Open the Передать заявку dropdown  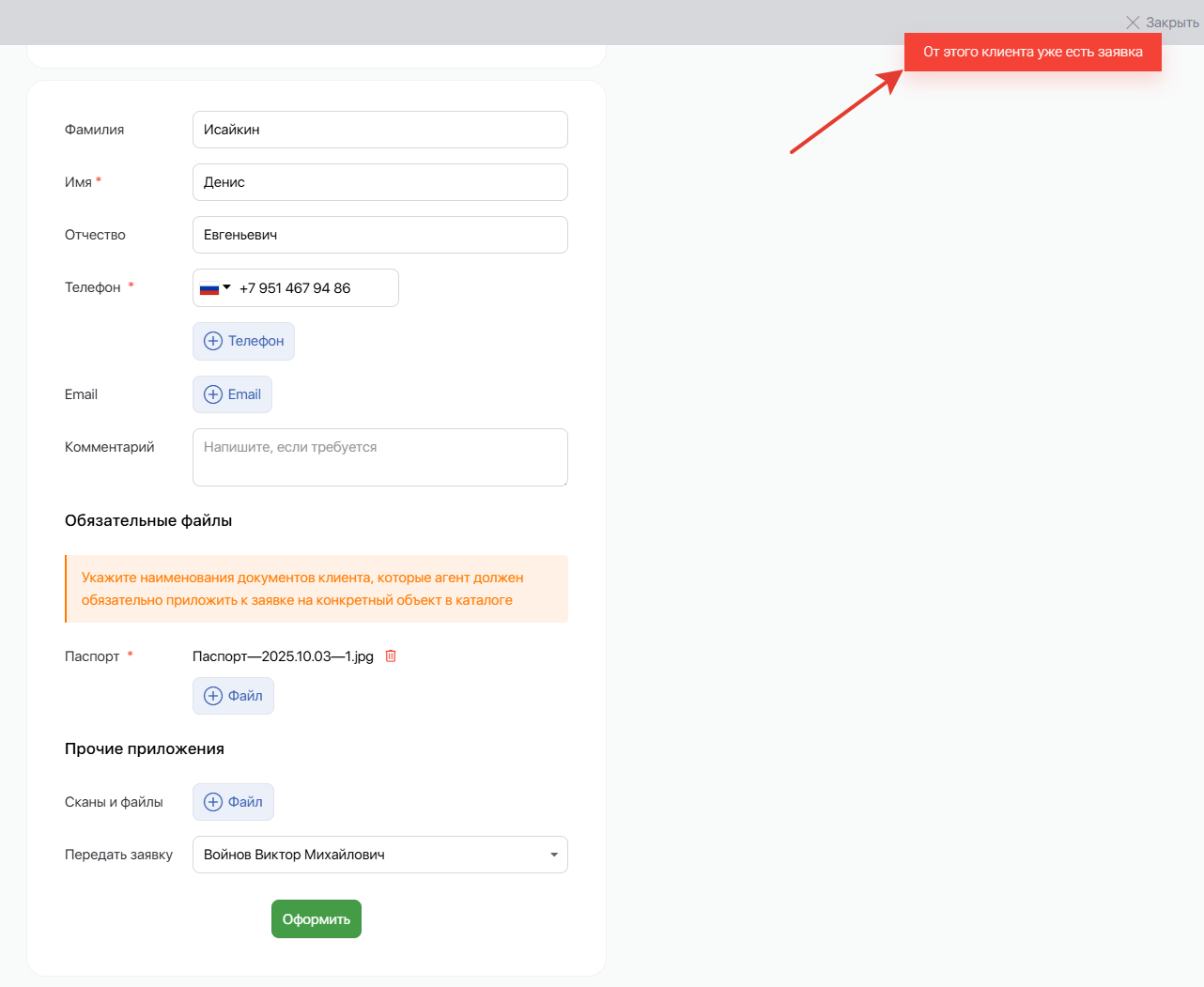click(379, 855)
